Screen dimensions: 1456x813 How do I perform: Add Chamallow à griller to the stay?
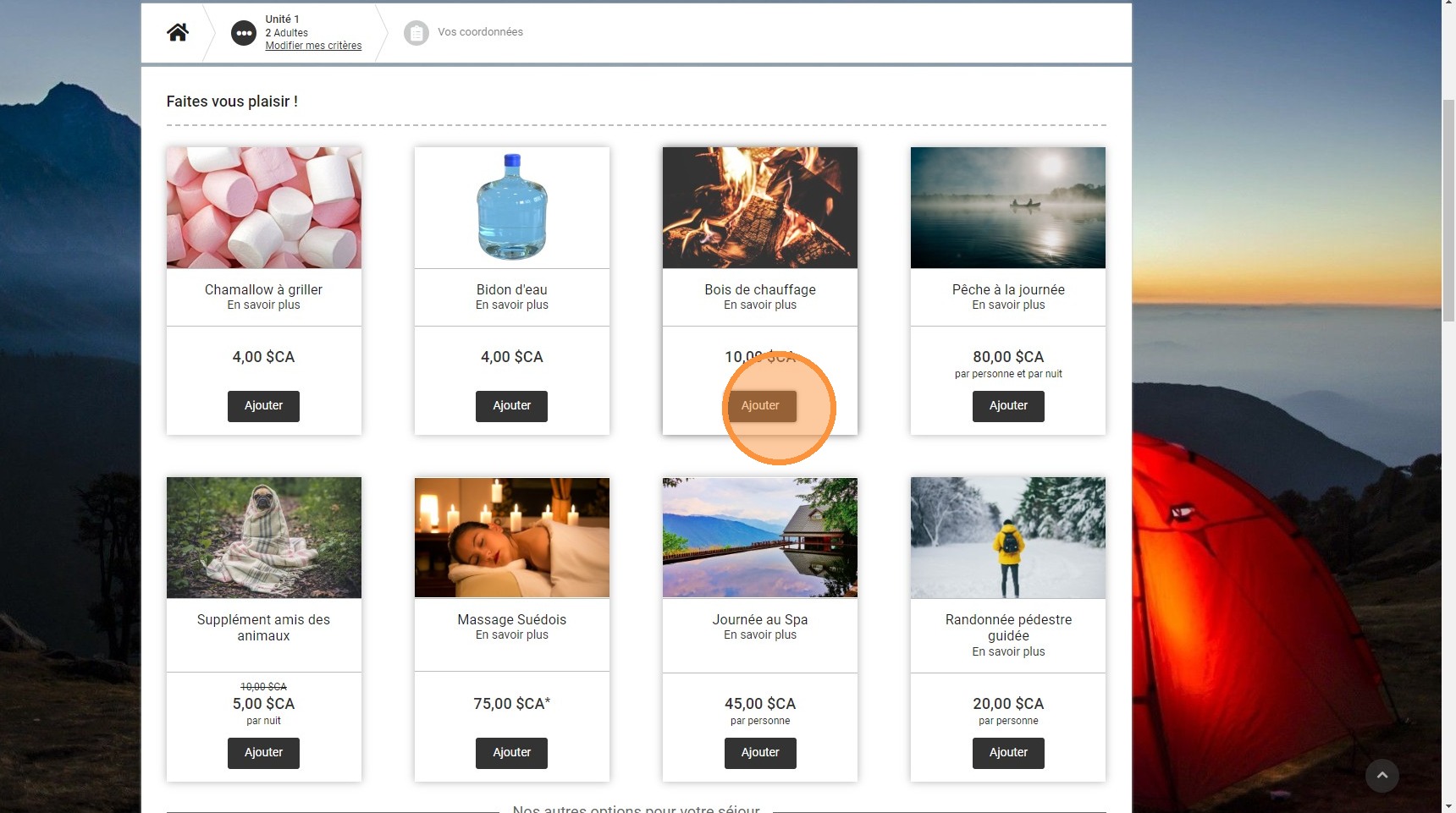[263, 406]
